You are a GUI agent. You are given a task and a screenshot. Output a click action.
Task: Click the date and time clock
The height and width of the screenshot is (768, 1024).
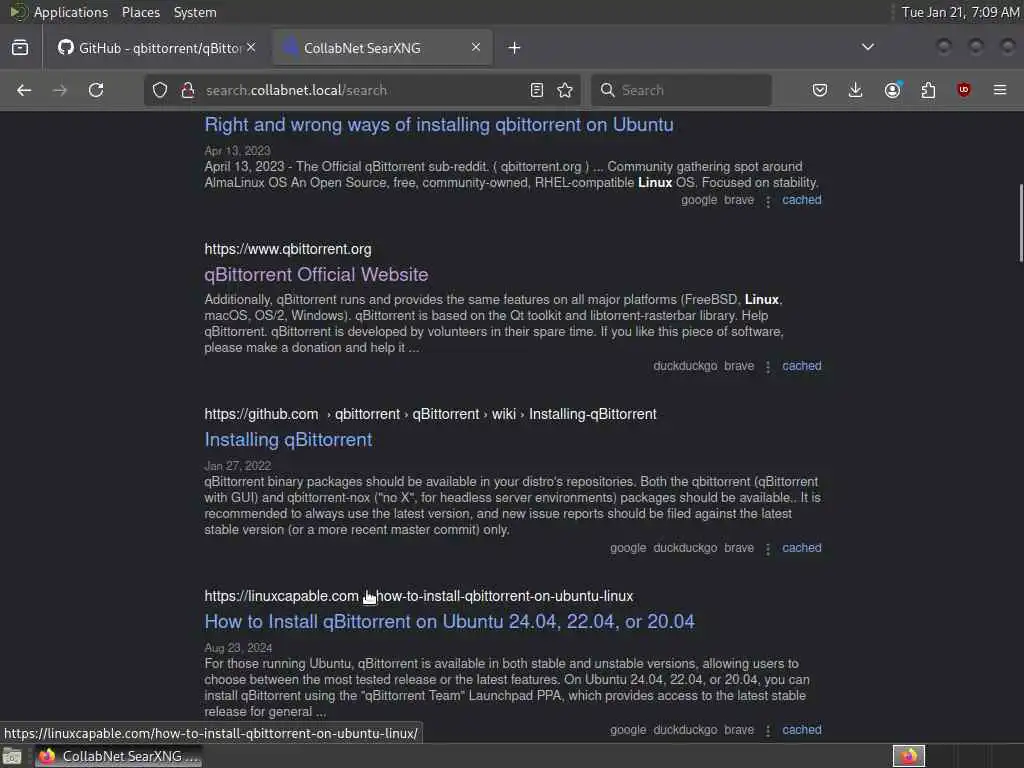click(960, 12)
